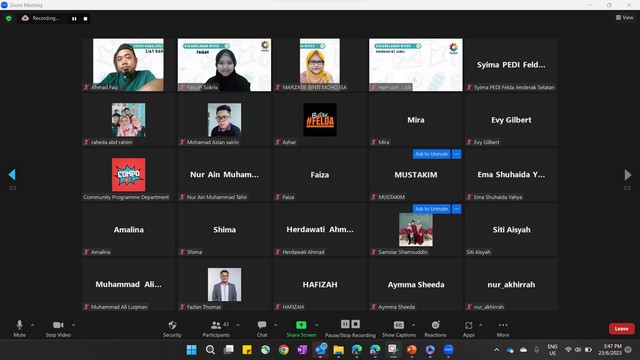Click the green Share Screen icon

(x=301, y=325)
